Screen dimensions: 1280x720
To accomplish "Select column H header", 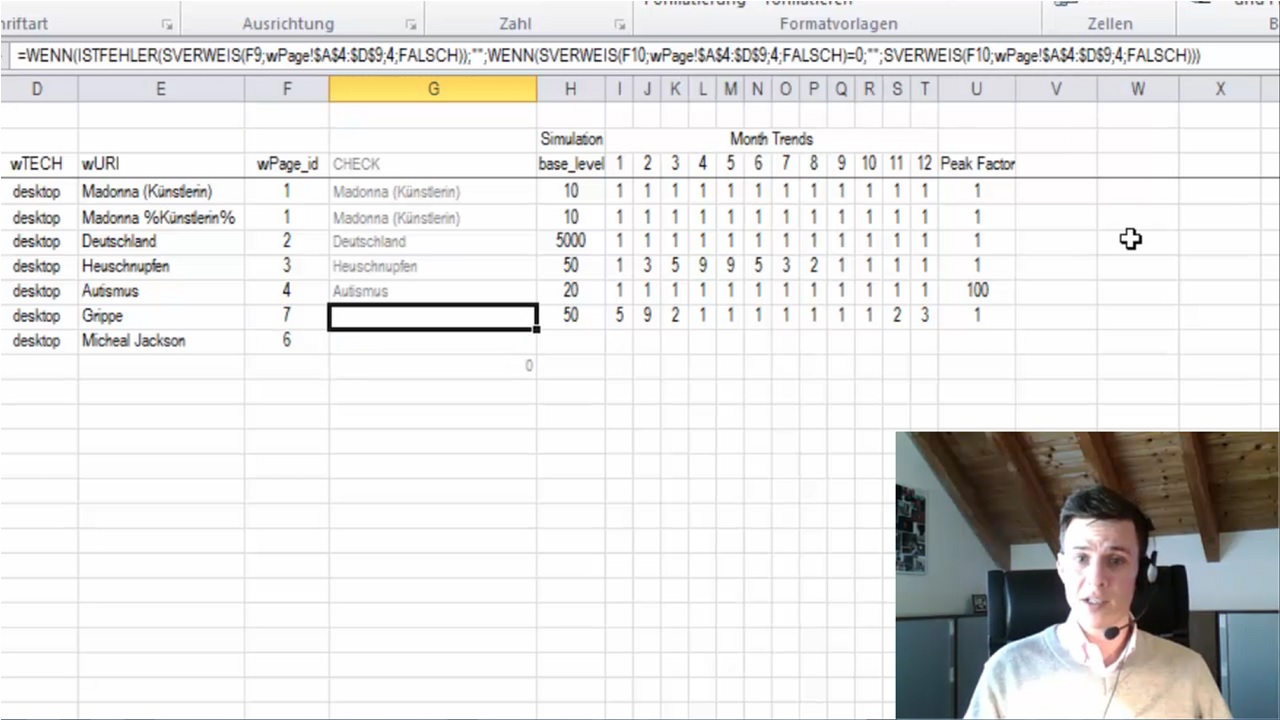I will 570,89.
